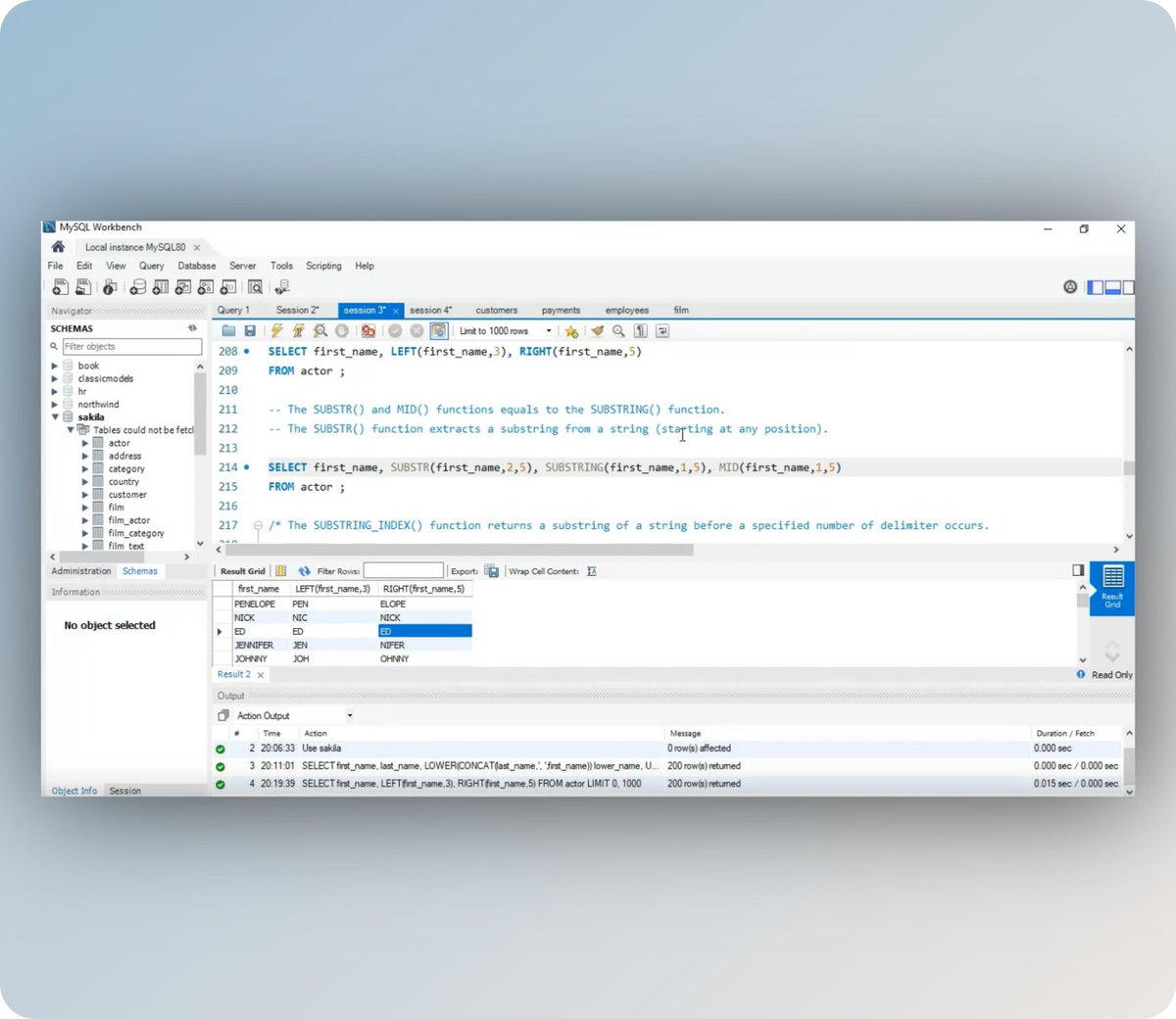
Task: Export recordset to external file icon
Action: [491, 571]
